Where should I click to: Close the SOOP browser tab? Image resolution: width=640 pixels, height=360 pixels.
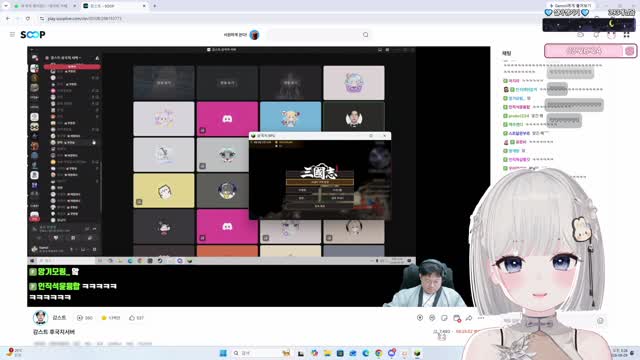click(x=144, y=6)
